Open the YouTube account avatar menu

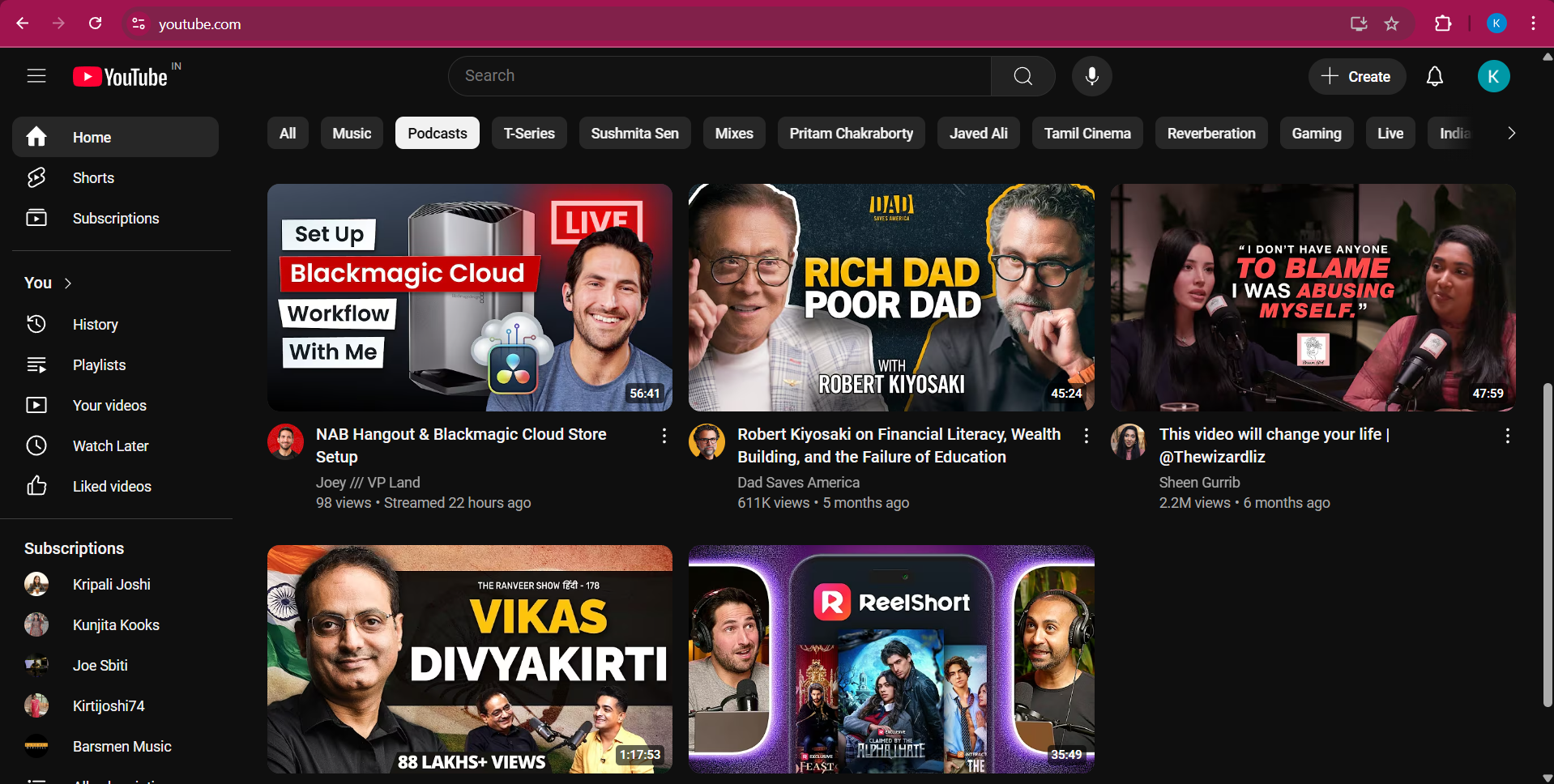(1493, 76)
